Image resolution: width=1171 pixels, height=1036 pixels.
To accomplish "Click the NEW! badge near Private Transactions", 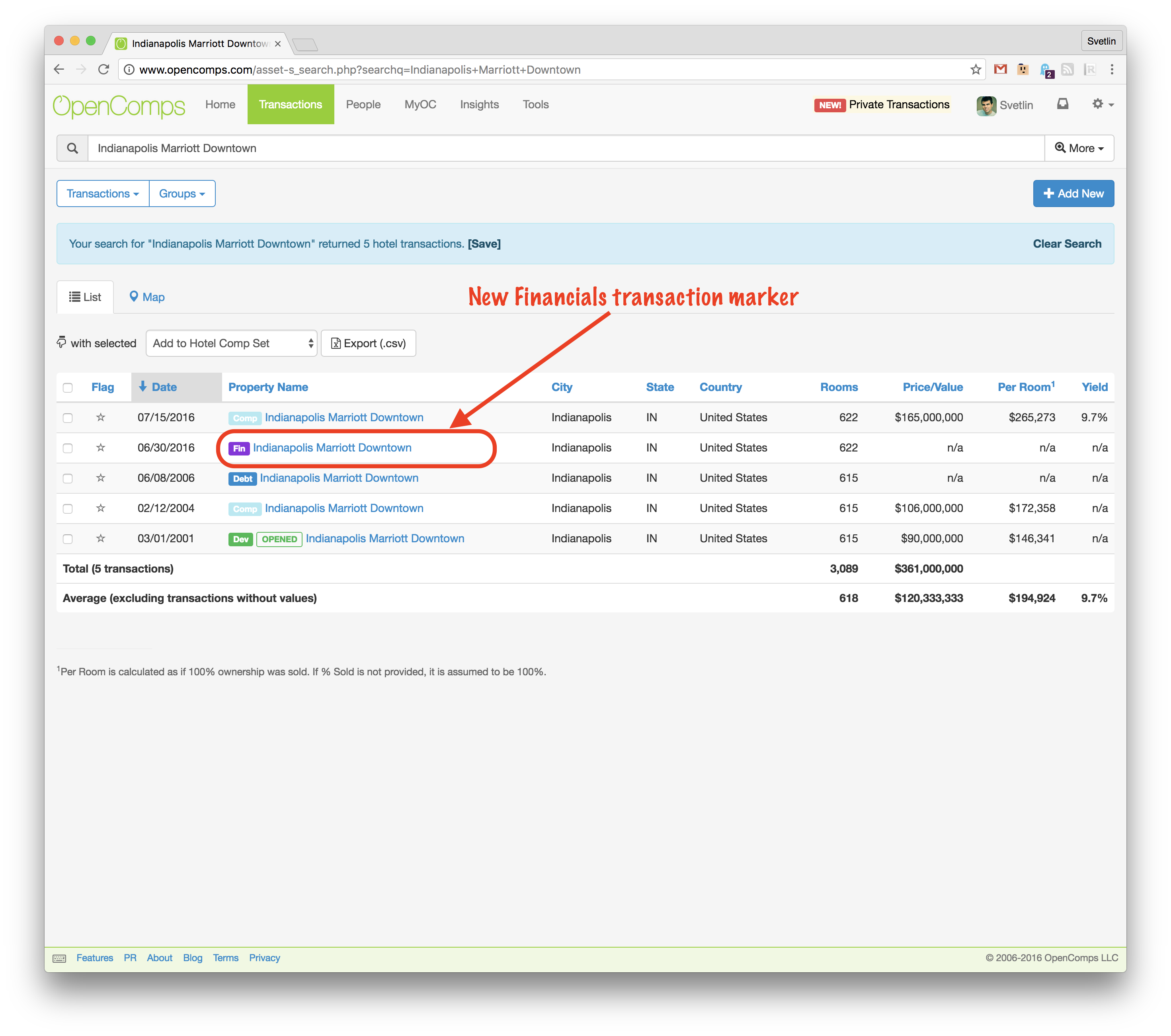I will pos(829,105).
